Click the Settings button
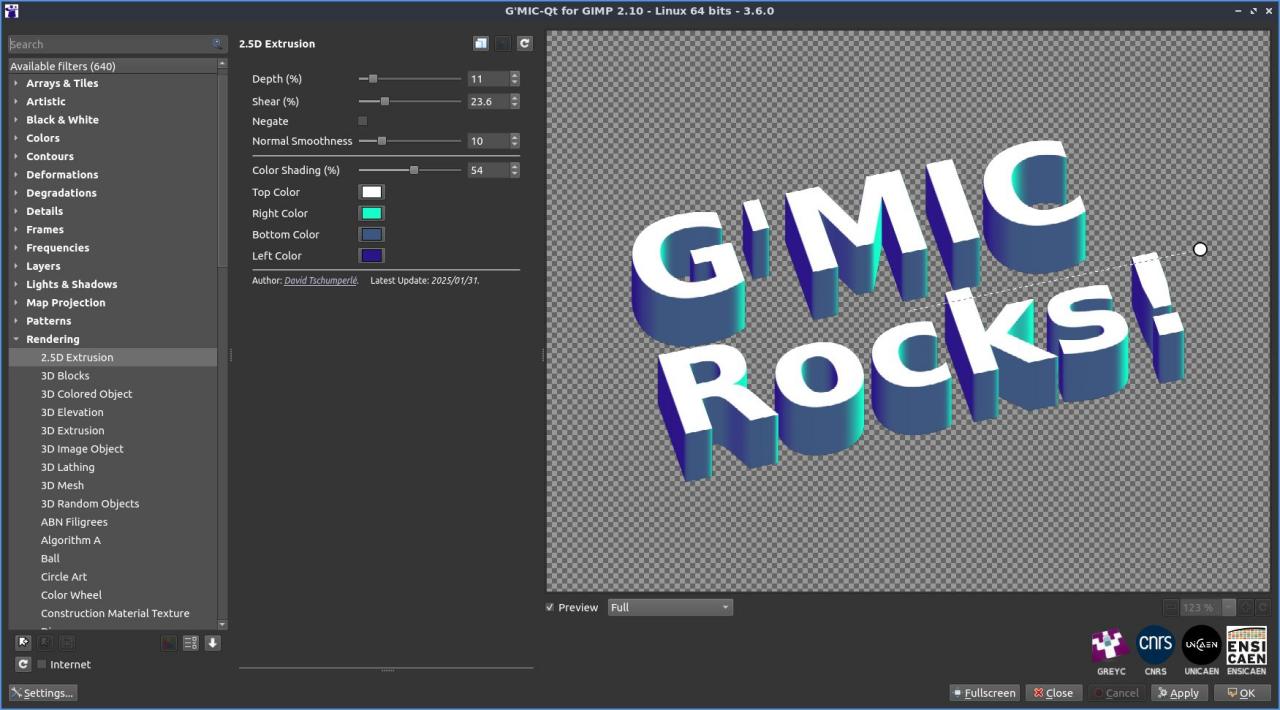 pyautogui.click(x=42, y=693)
